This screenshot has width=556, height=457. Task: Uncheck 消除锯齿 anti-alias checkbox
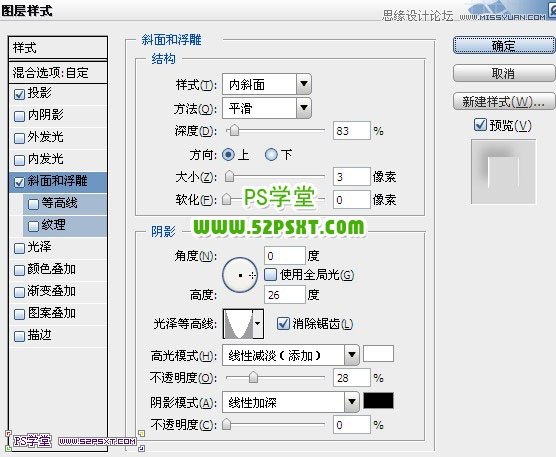(283, 323)
